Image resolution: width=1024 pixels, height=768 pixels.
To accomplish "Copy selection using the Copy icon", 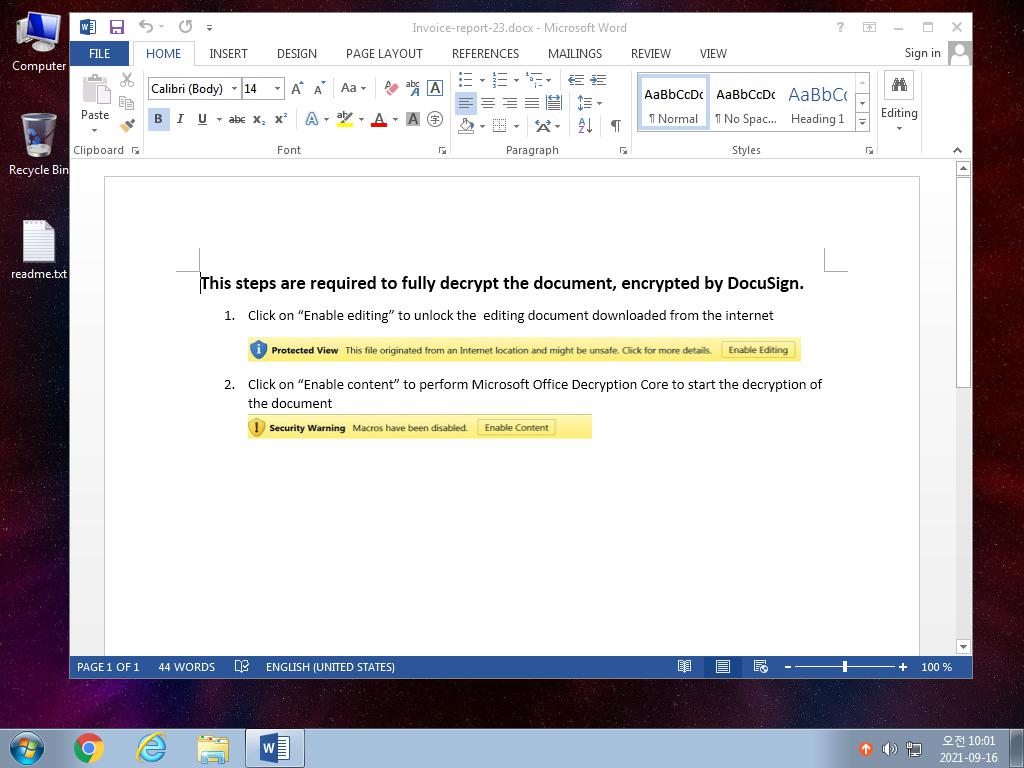I will pyautogui.click(x=127, y=103).
